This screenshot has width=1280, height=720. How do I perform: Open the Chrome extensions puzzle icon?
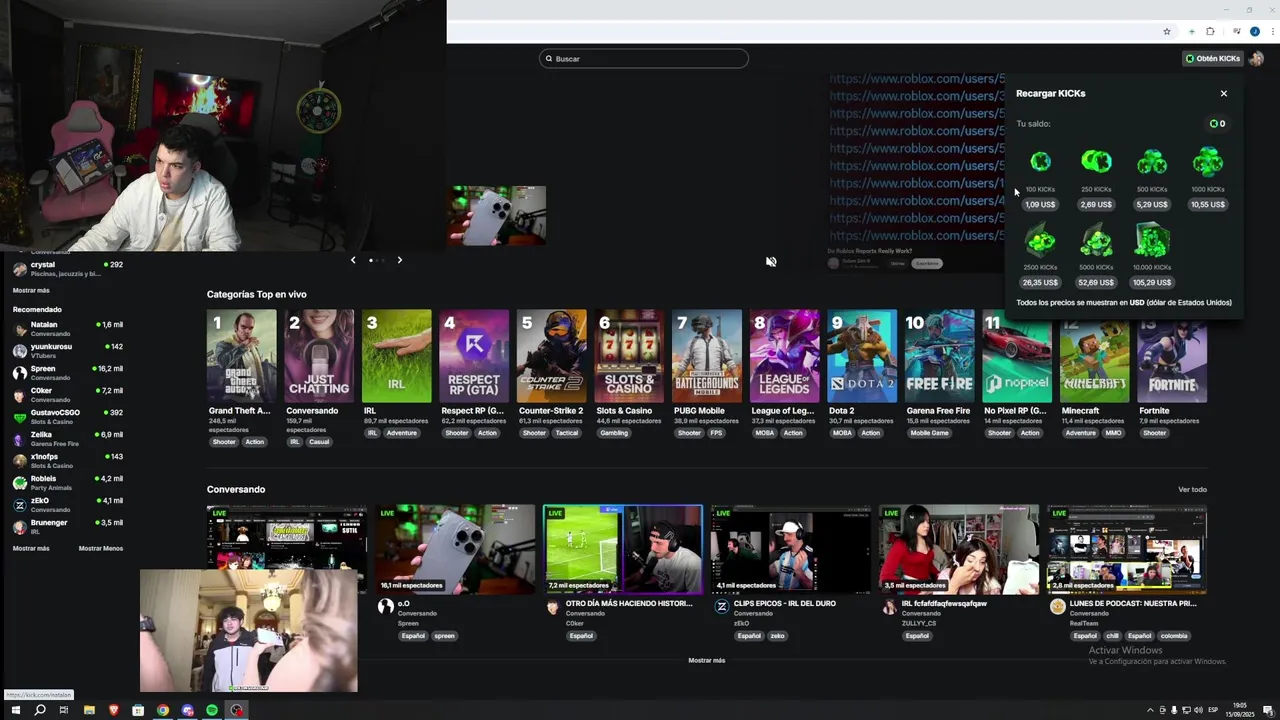click(x=1210, y=32)
